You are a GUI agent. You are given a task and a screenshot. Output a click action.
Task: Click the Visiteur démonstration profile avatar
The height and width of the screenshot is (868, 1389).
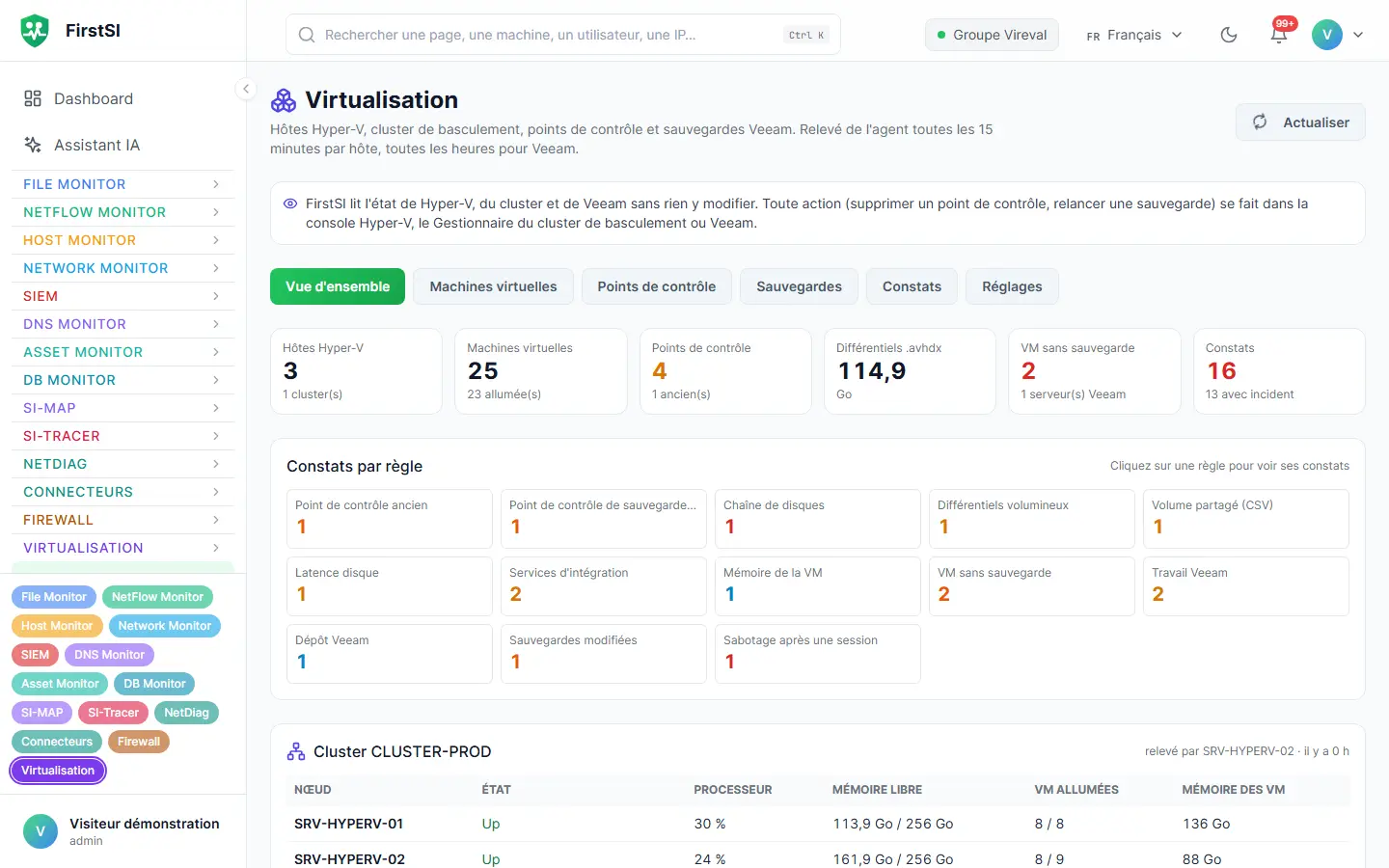pos(41,831)
